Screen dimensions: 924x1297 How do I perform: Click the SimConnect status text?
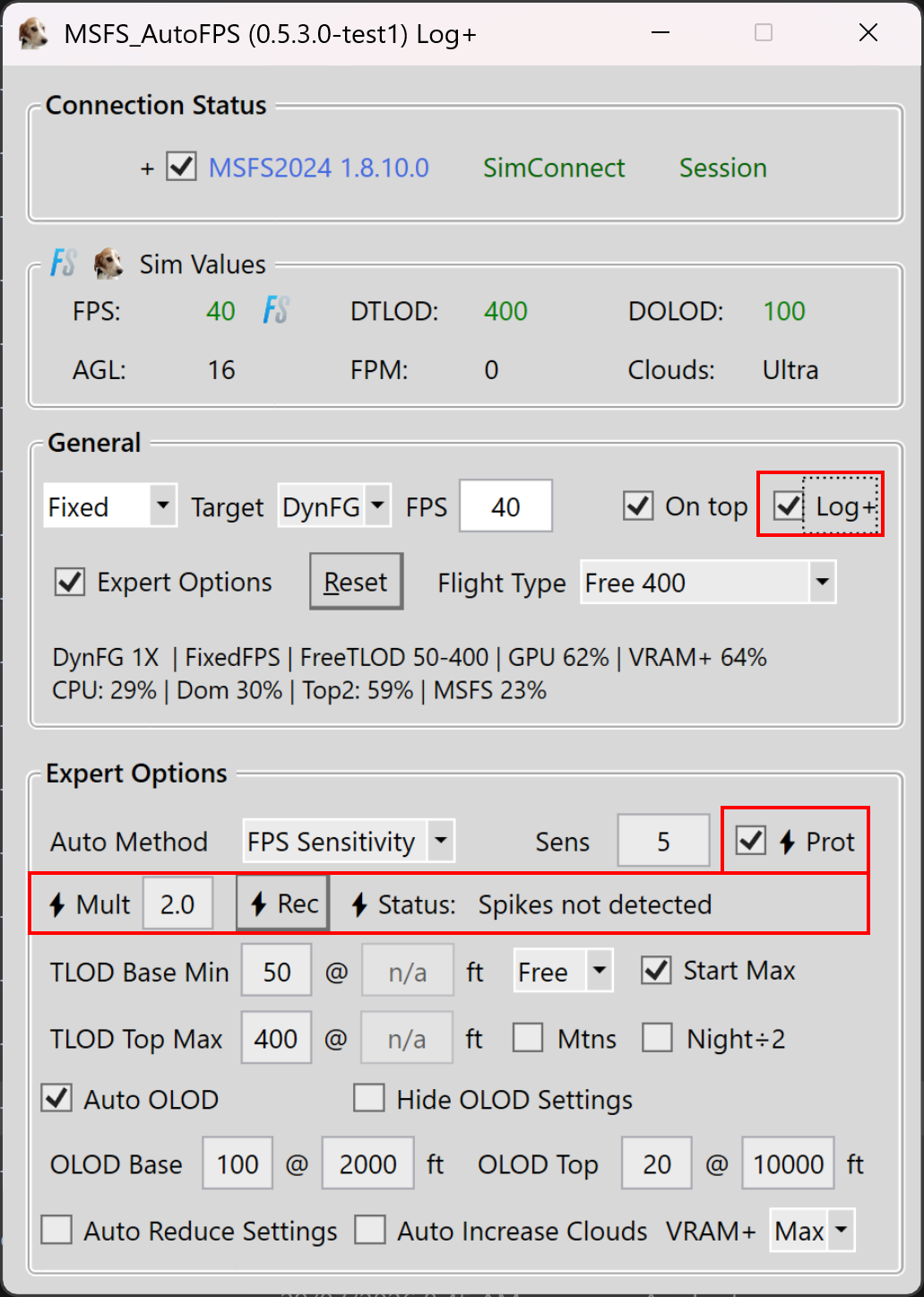point(554,168)
